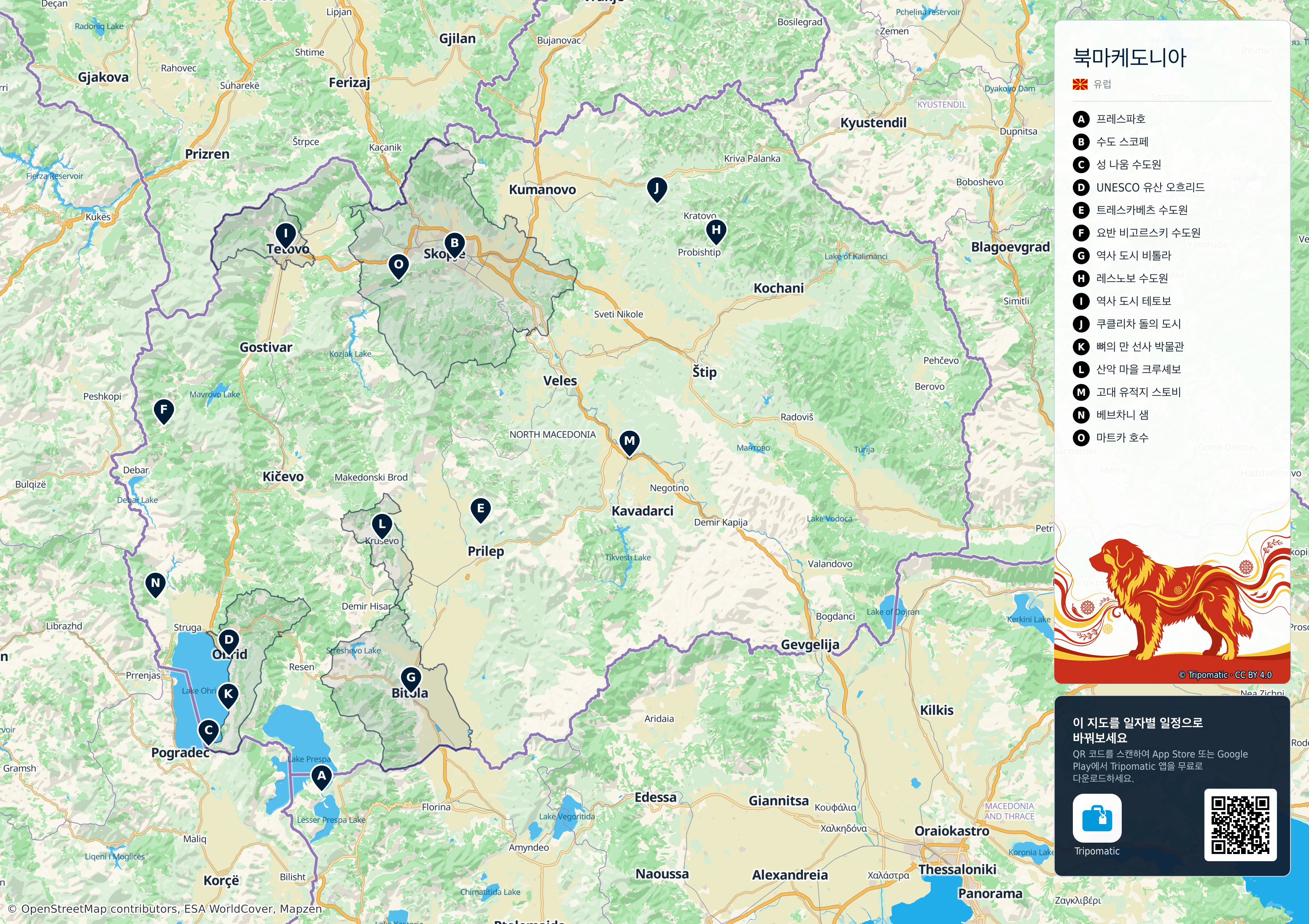Select map pin J near Kumanovo
1309x924 pixels.
[x=657, y=189]
